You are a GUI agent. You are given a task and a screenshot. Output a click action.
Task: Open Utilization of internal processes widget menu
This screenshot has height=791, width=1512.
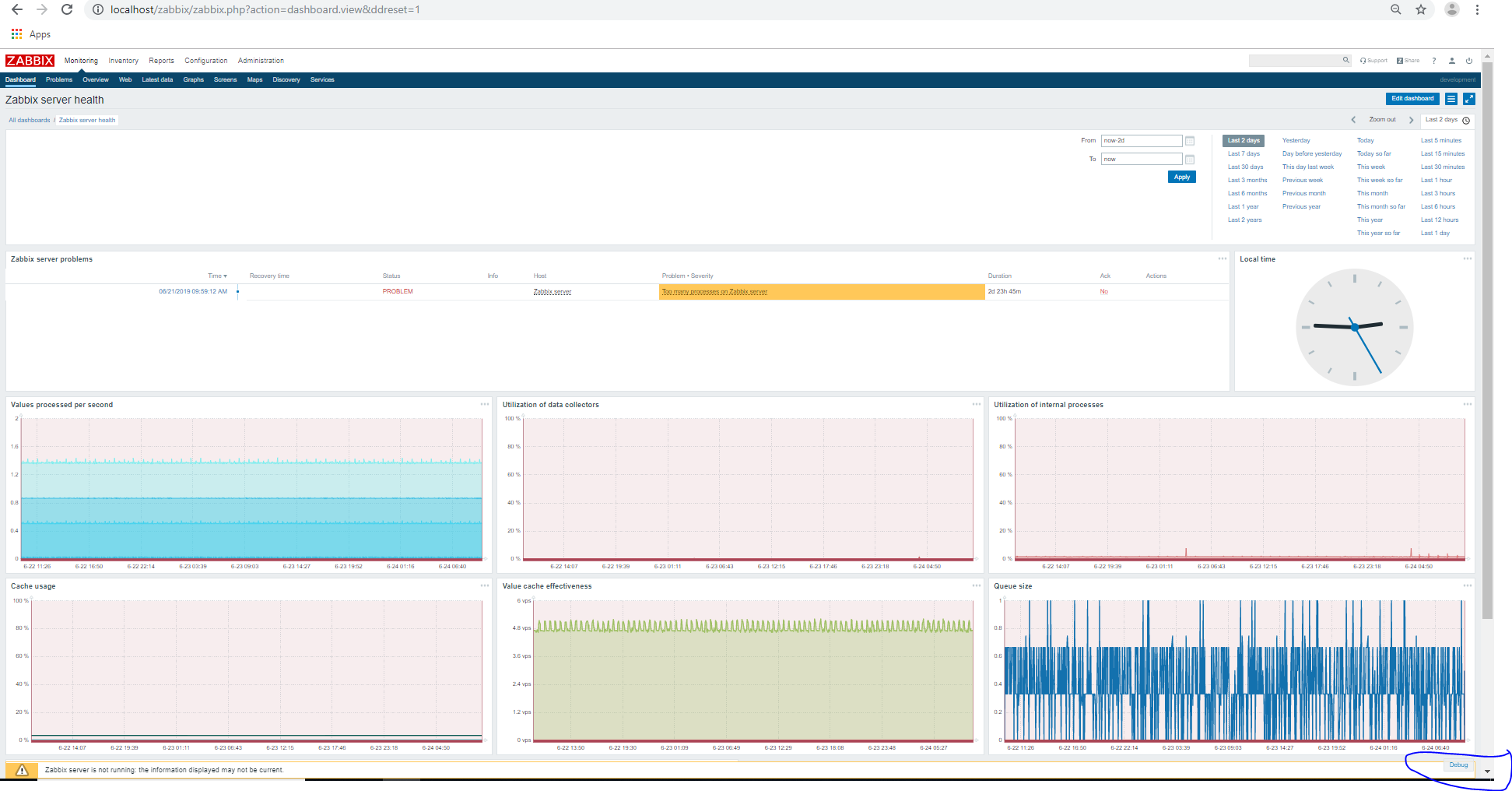click(1468, 404)
